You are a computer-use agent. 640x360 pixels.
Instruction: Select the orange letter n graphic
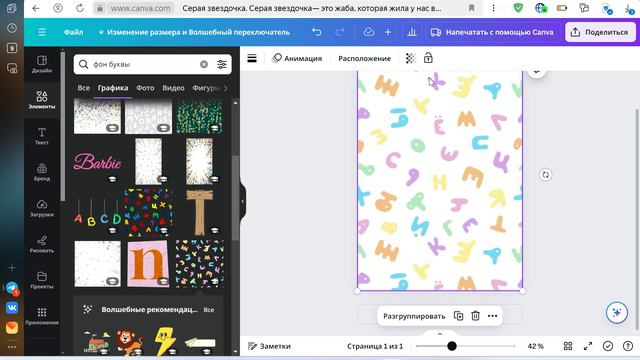pos(148,264)
